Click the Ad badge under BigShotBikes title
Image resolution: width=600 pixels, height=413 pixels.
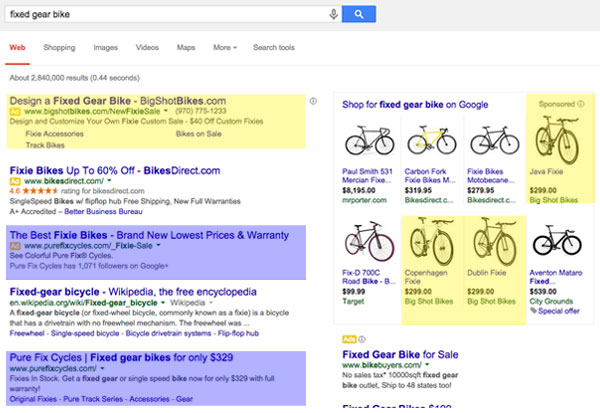(x=15, y=112)
